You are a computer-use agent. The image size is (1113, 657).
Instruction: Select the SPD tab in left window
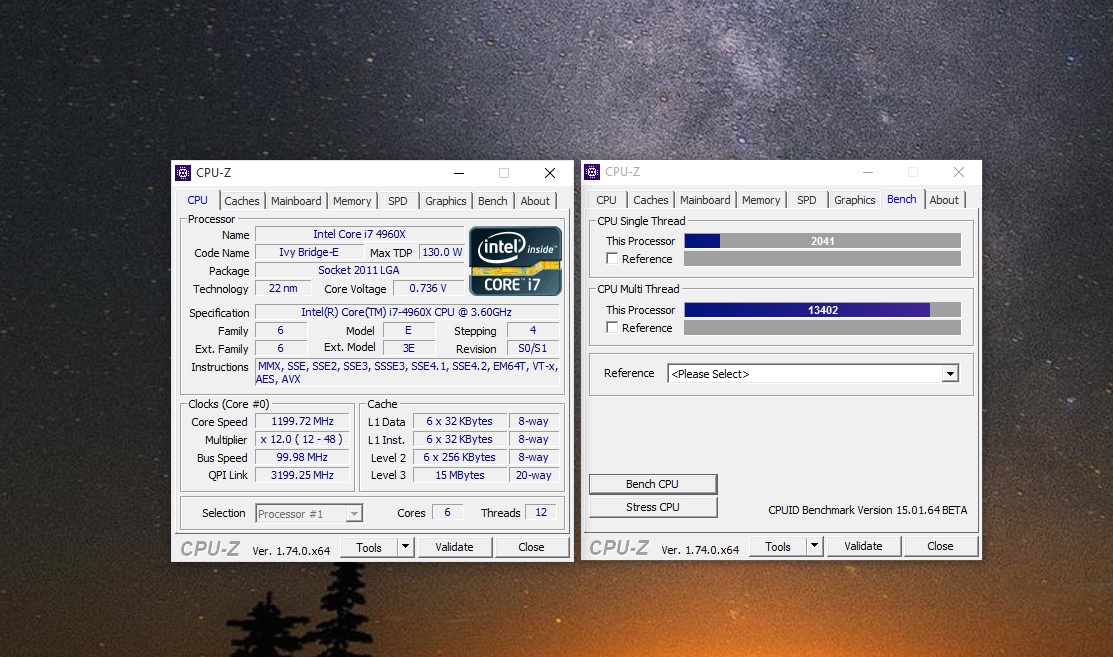pyautogui.click(x=398, y=201)
